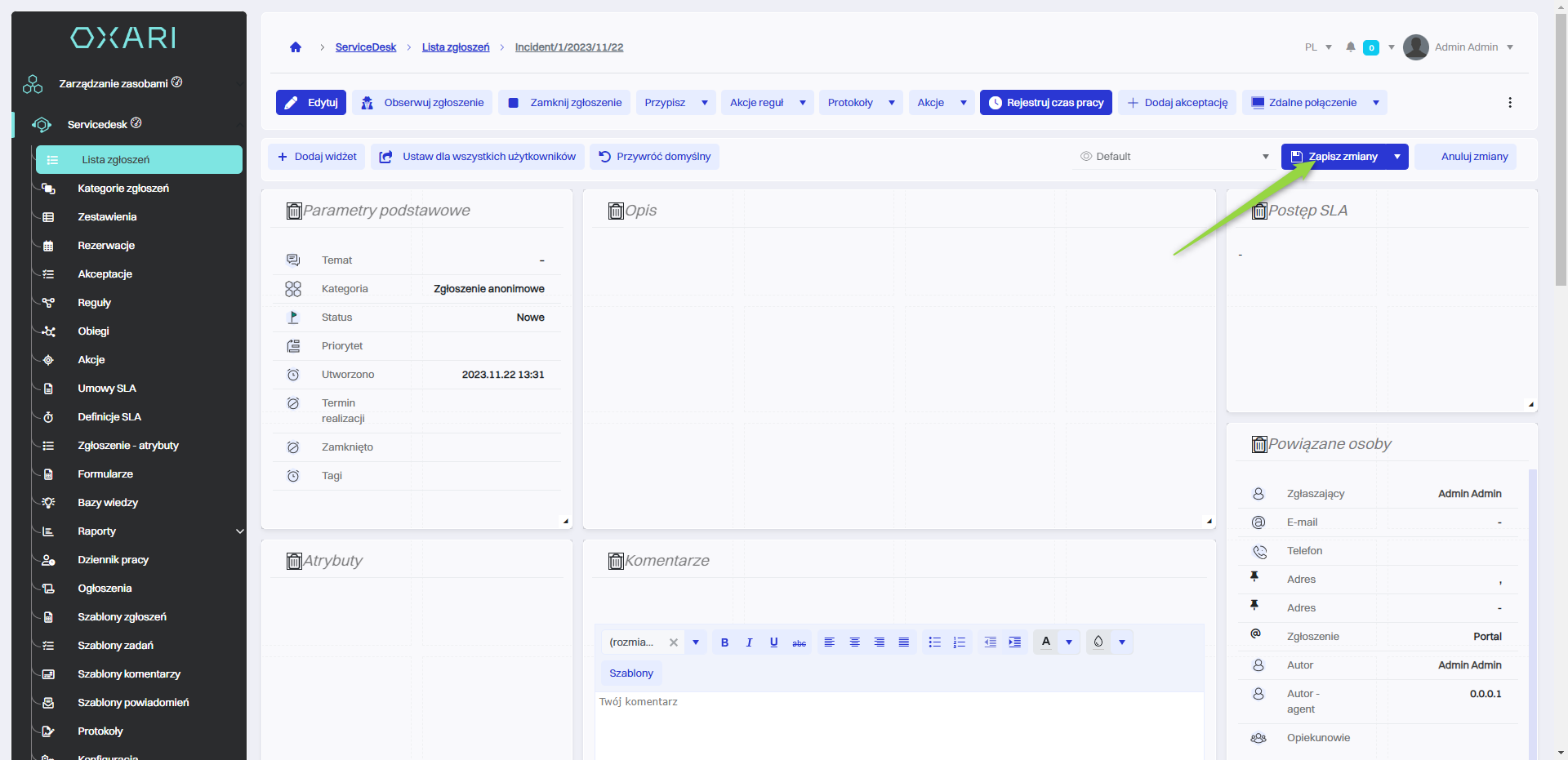The width and height of the screenshot is (1568, 760).
Task: Toggle bold formatting in comment editor
Action: pos(724,642)
